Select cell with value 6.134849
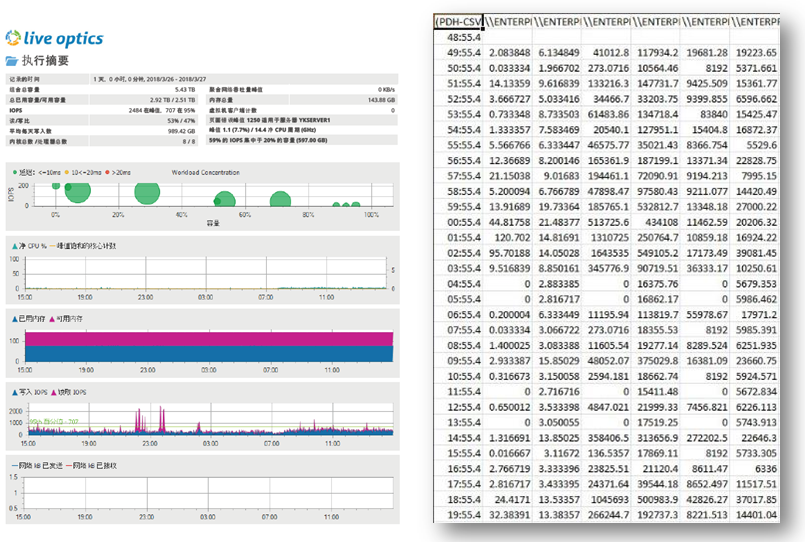This screenshot has width=805, height=542. (557, 53)
